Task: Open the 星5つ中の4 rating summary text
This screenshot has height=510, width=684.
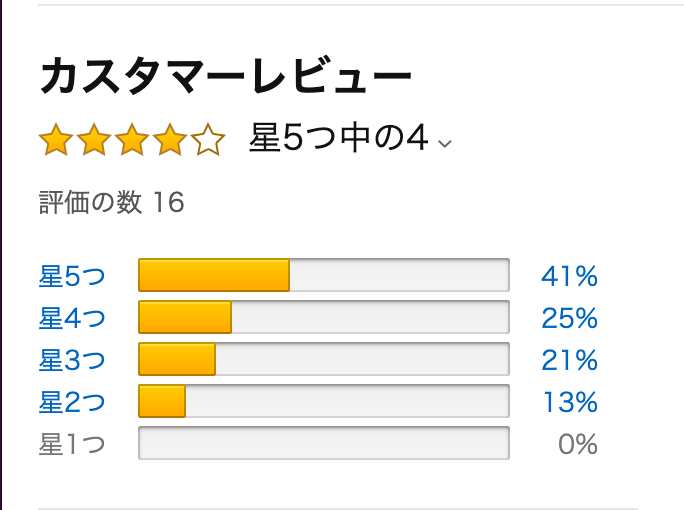Action: [339, 137]
